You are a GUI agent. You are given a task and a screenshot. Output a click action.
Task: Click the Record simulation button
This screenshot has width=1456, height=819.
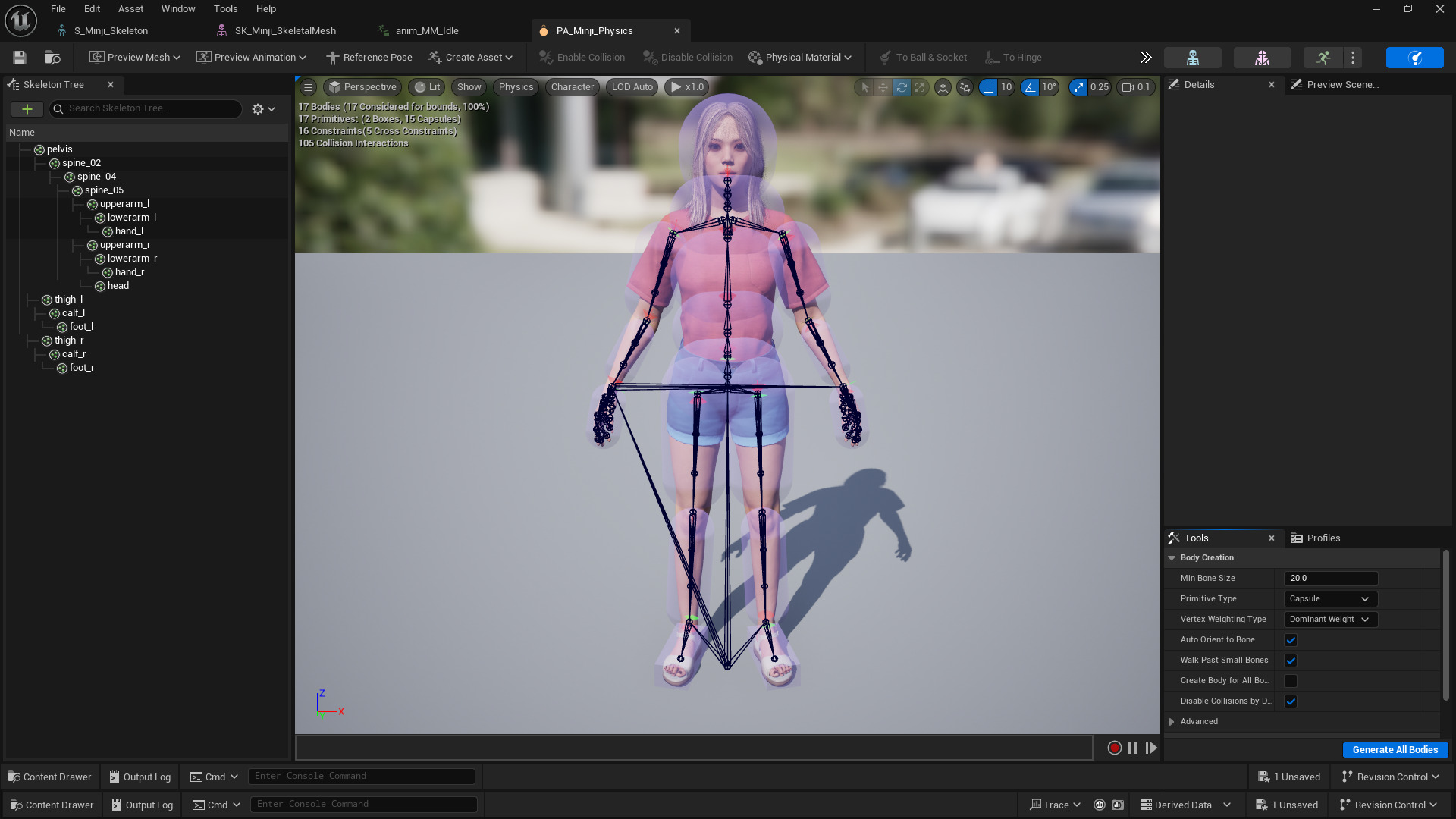pyautogui.click(x=1114, y=748)
